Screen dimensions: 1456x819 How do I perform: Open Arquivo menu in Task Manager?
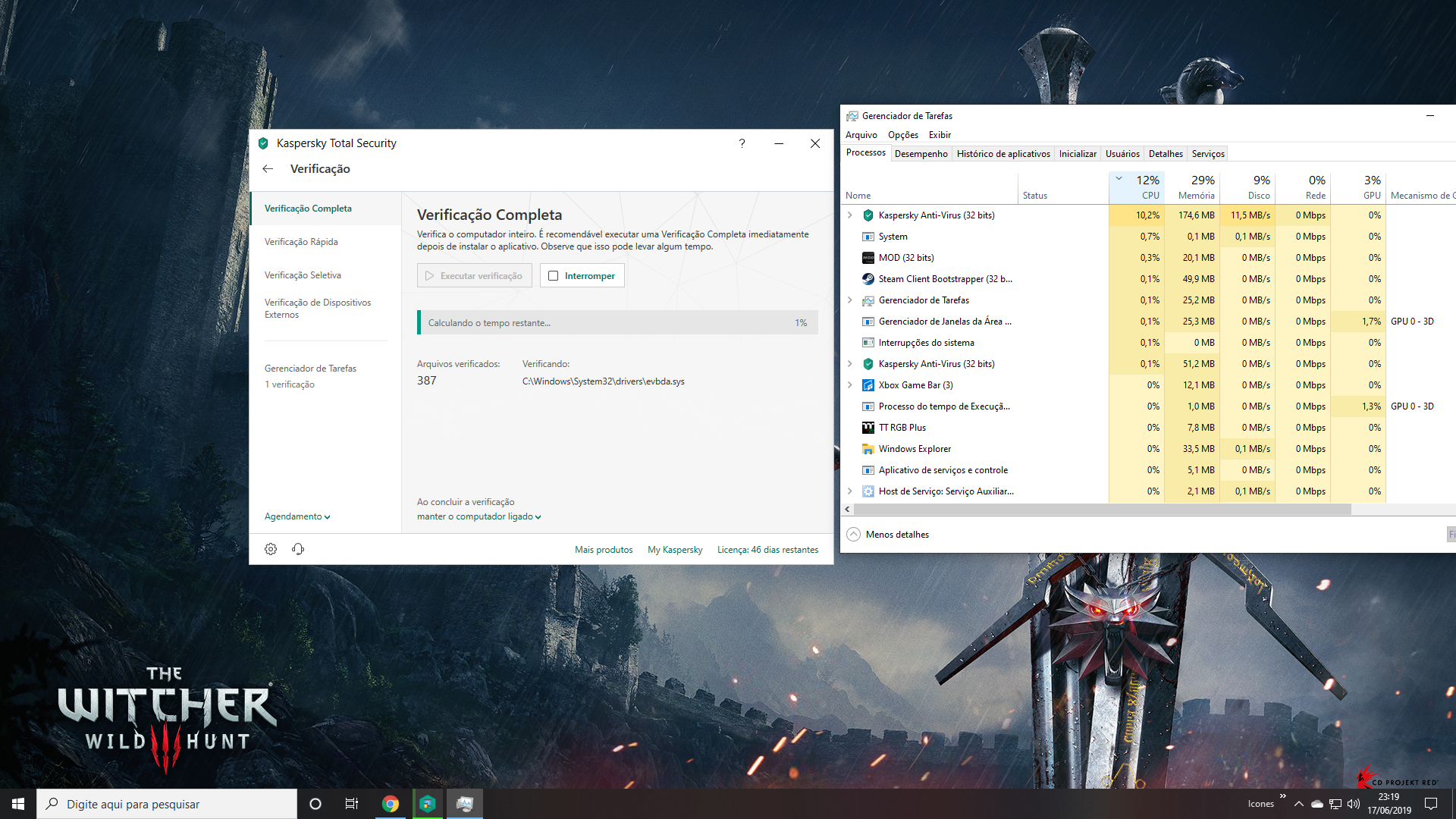coord(861,135)
